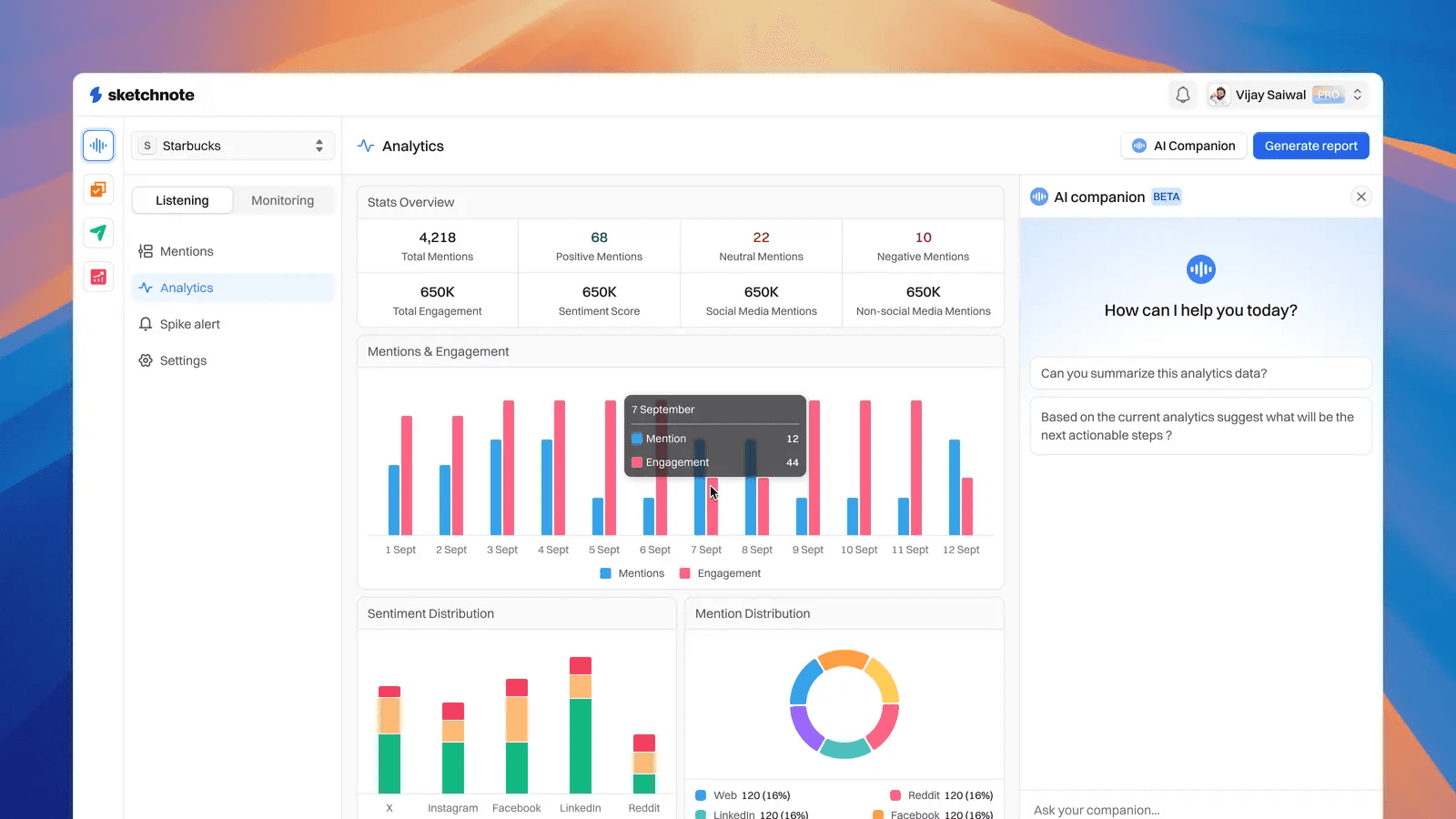This screenshot has height=819, width=1456.
Task: Toggle the Mentions legend blue swatch
Action: point(606,573)
